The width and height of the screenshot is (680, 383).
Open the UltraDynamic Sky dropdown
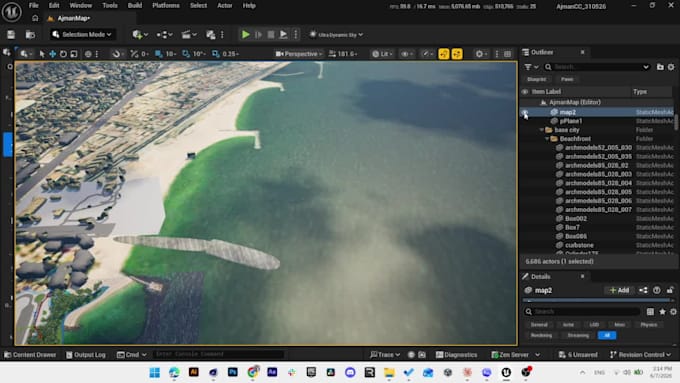point(337,35)
